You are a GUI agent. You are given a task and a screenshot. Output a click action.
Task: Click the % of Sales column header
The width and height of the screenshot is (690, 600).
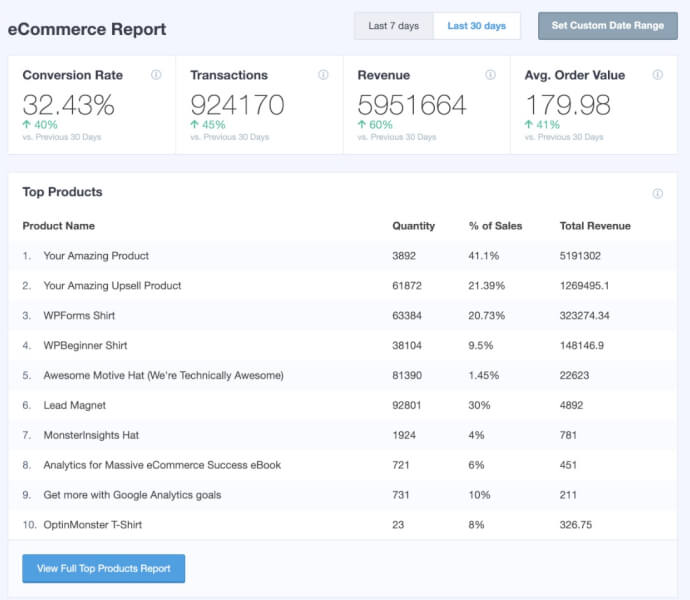(x=495, y=226)
